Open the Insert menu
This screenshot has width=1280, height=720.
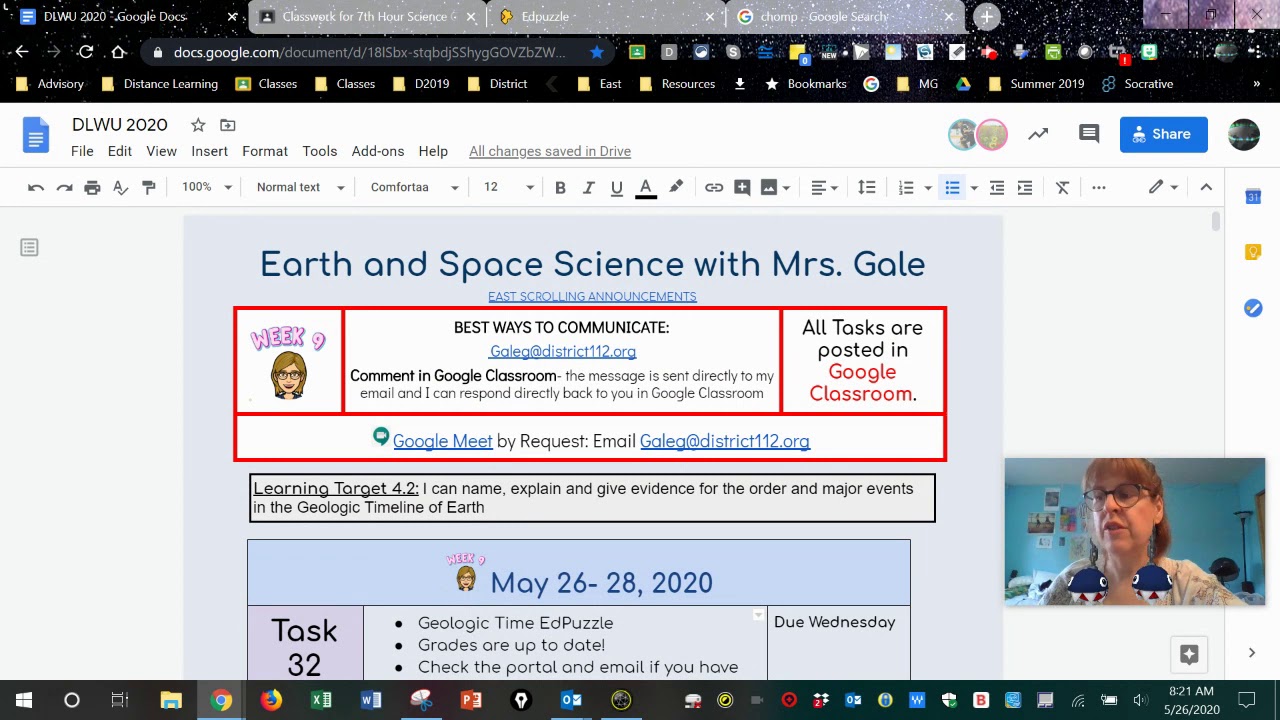(209, 151)
